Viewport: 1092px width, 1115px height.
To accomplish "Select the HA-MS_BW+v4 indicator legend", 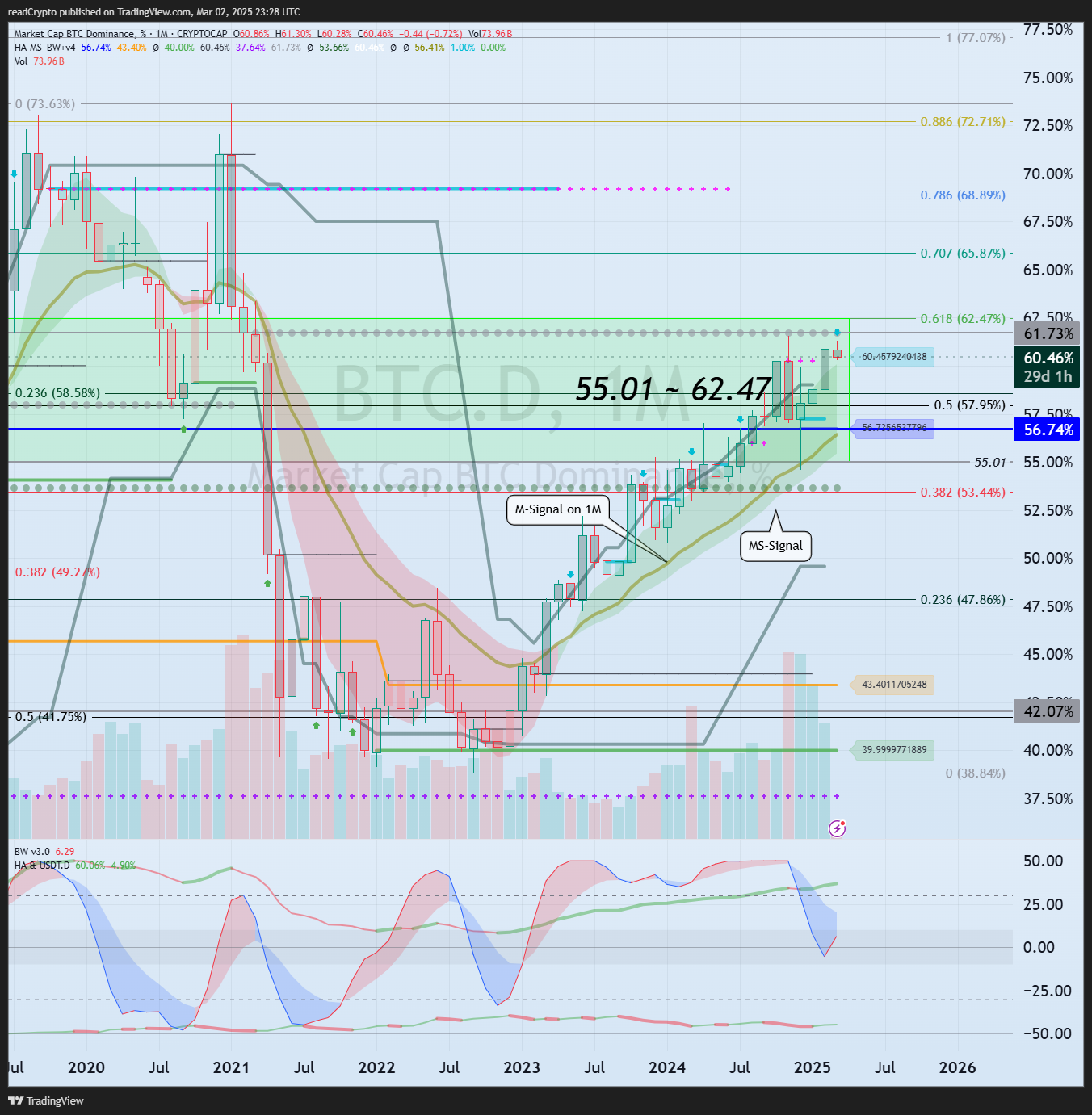I will point(45,48).
